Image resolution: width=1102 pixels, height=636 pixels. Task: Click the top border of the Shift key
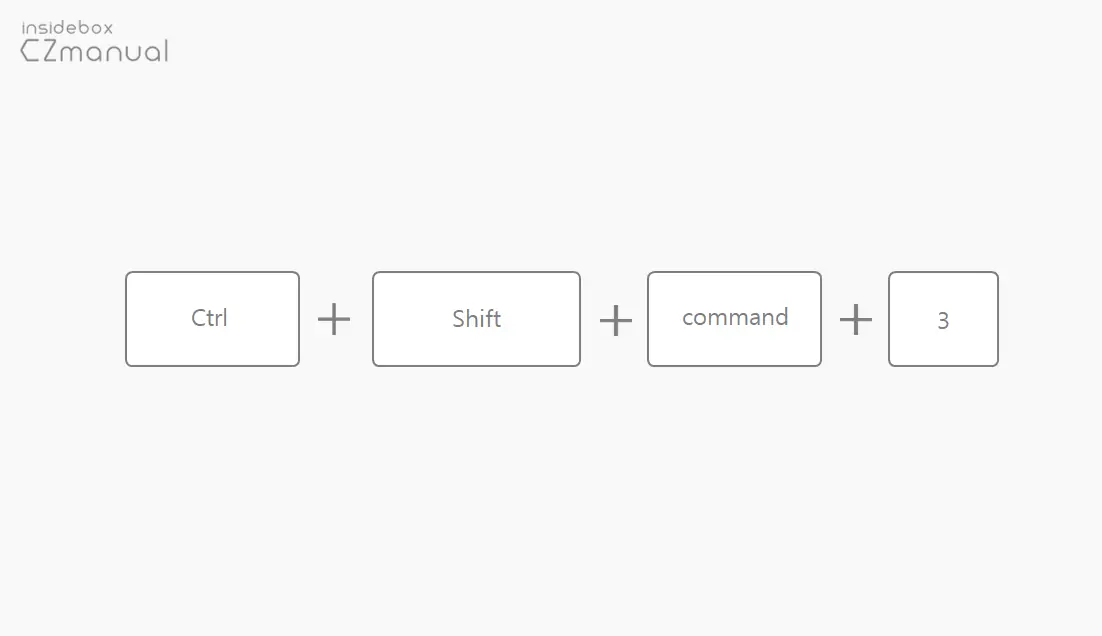point(476,272)
